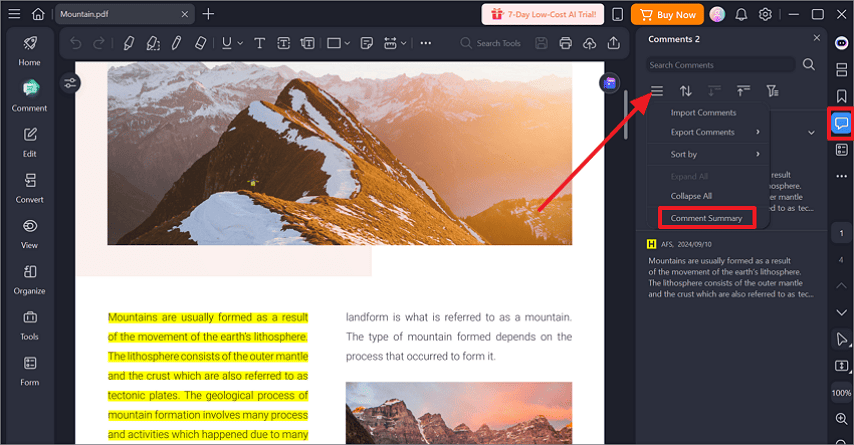
Task: Collapse the page comments group chevron
Action: (x=812, y=132)
